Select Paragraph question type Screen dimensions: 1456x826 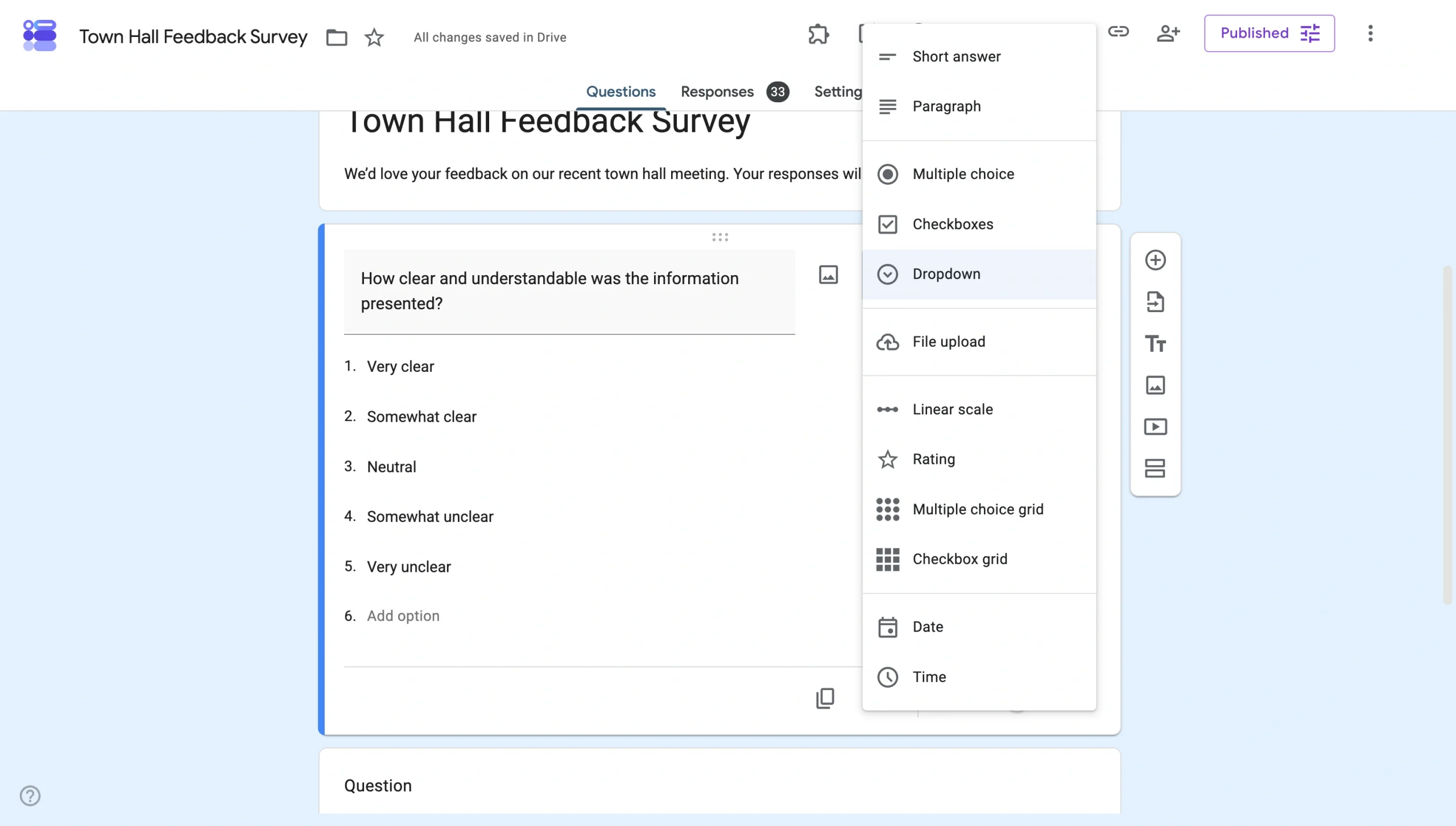979,106
